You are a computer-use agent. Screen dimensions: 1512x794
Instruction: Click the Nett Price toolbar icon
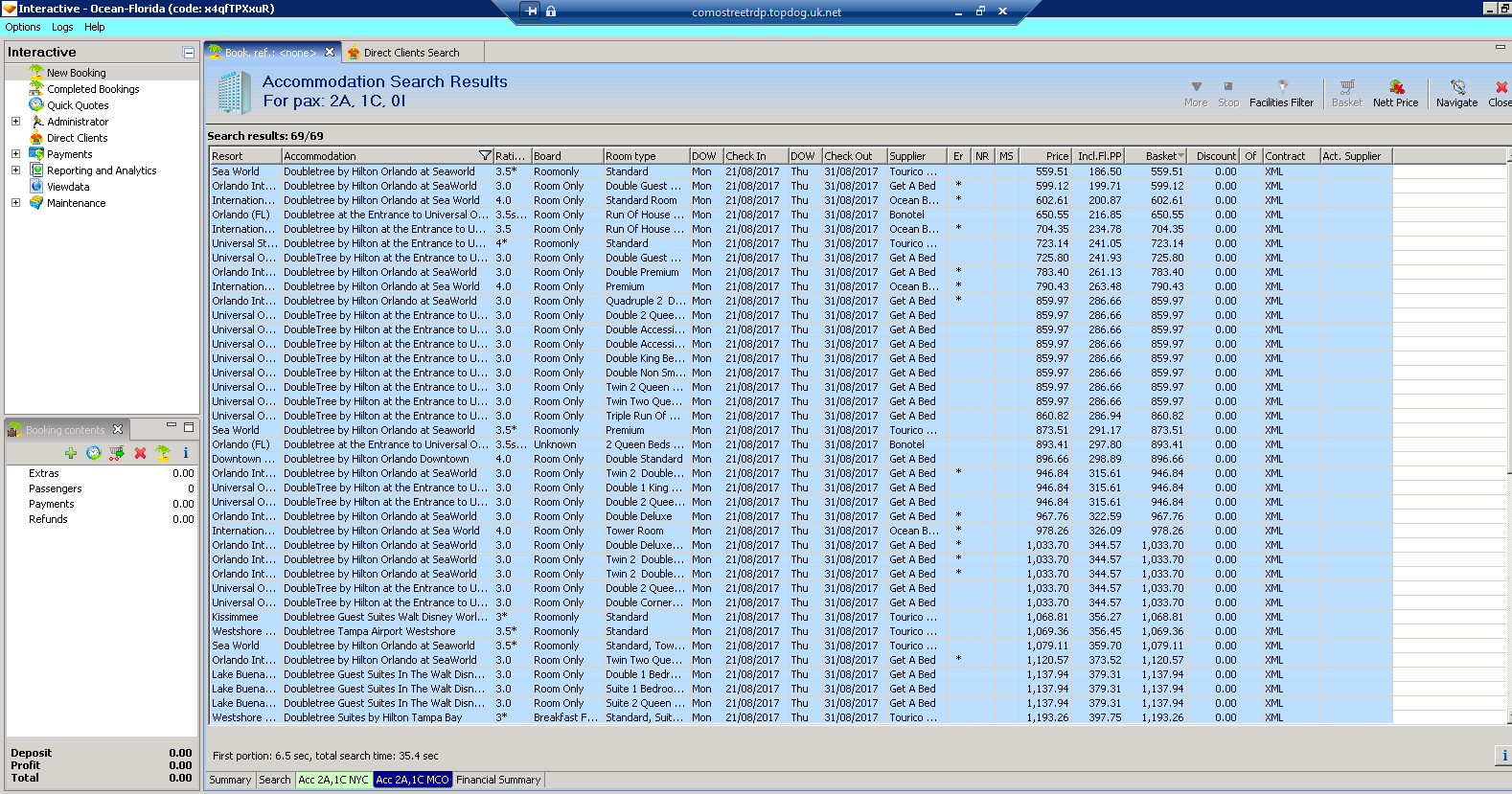1396,86
